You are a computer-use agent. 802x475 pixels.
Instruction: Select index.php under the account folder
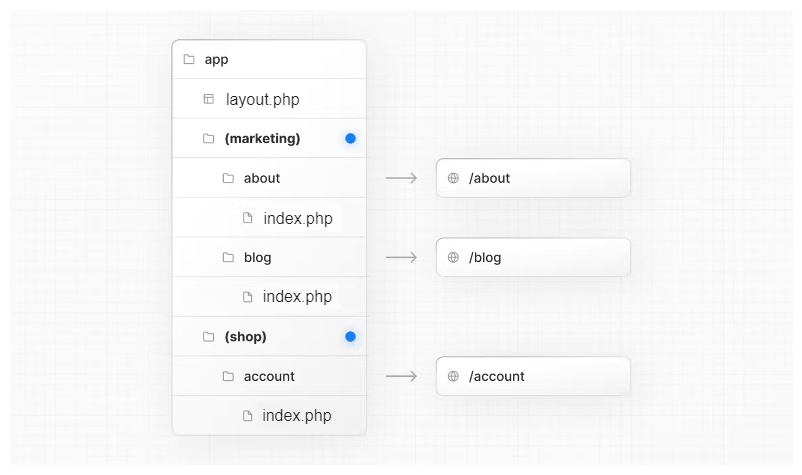[297, 415]
